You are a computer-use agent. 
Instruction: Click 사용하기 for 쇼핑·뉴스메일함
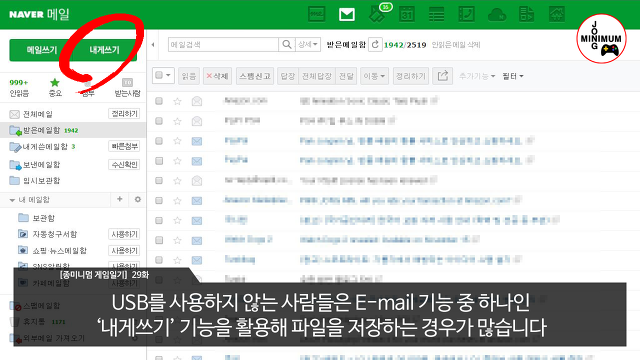click(124, 251)
